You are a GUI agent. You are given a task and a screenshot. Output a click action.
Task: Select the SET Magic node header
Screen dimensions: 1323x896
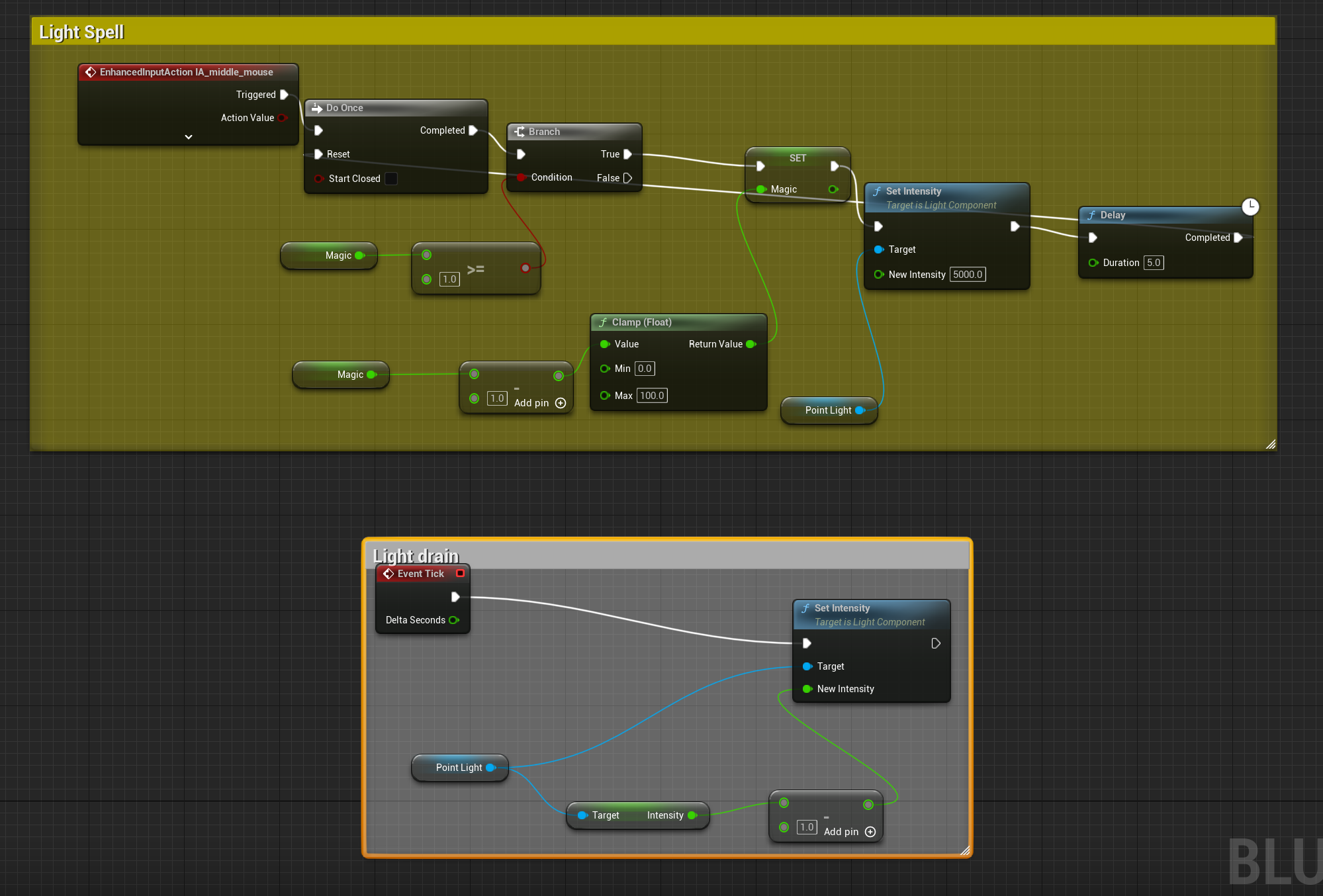(x=798, y=158)
